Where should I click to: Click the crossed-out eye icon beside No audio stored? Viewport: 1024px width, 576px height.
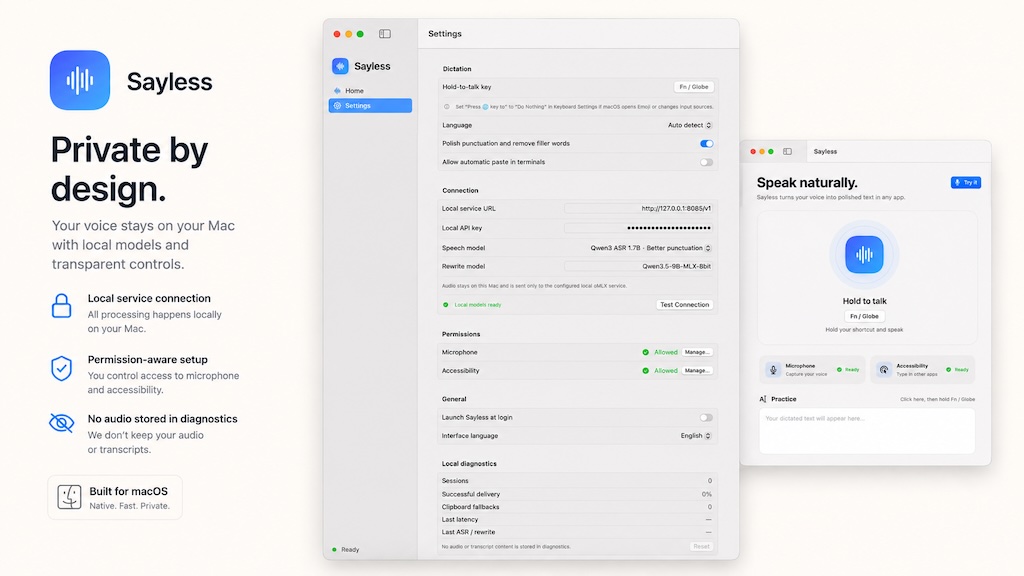point(61,423)
